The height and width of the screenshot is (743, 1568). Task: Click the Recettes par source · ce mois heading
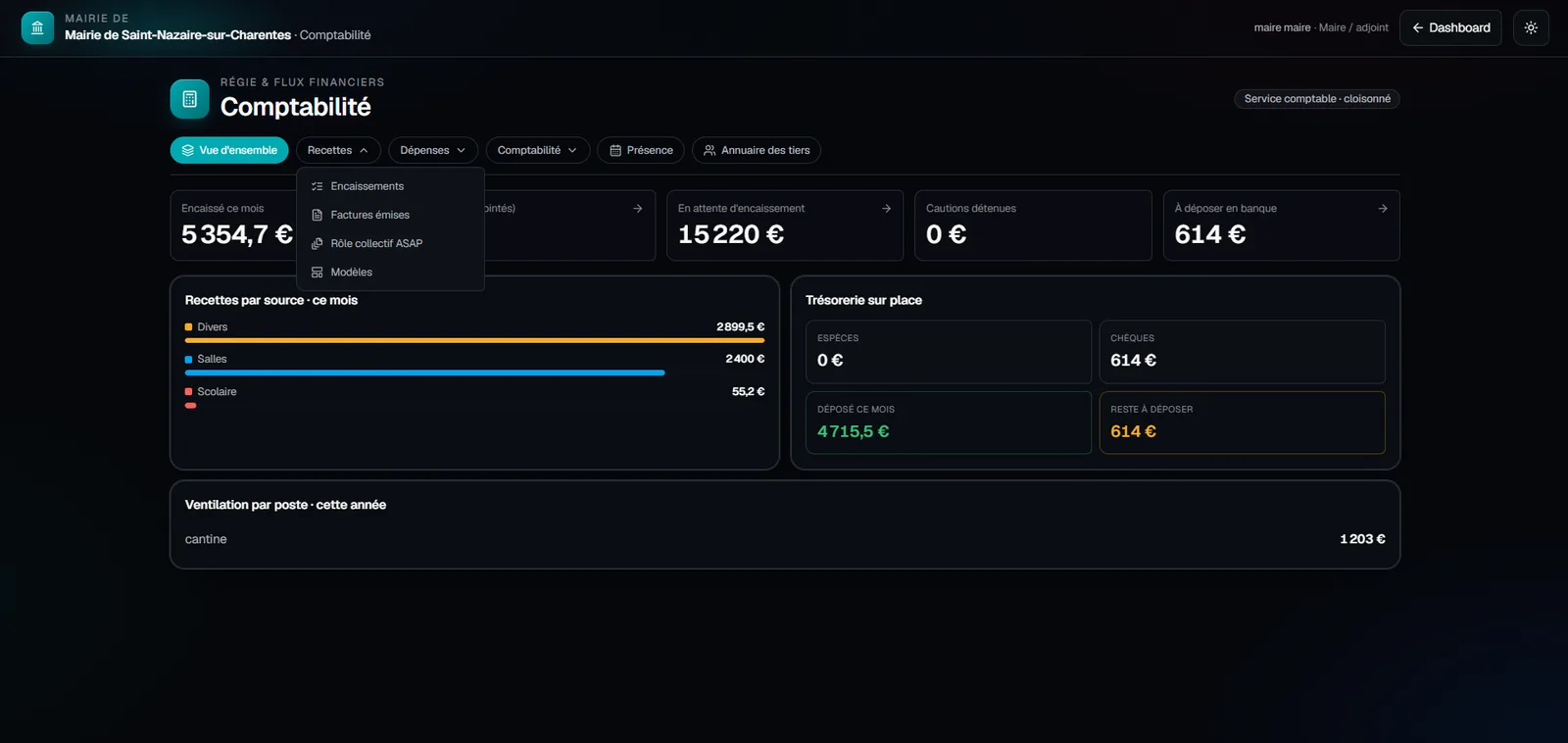point(271,300)
